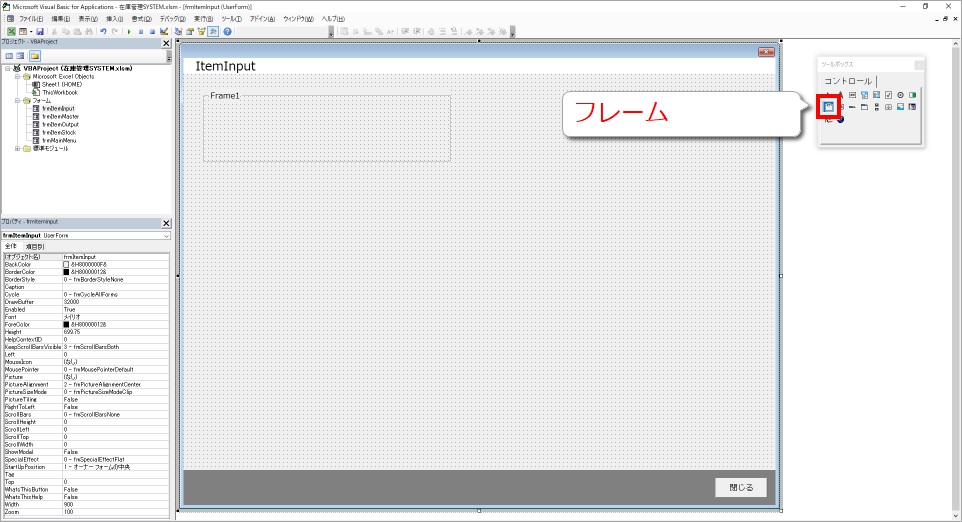Image resolution: width=962 pixels, height=522 pixels.
Task: Select frmItemMaster form in project tree
Action: pyautogui.click(x=61, y=117)
